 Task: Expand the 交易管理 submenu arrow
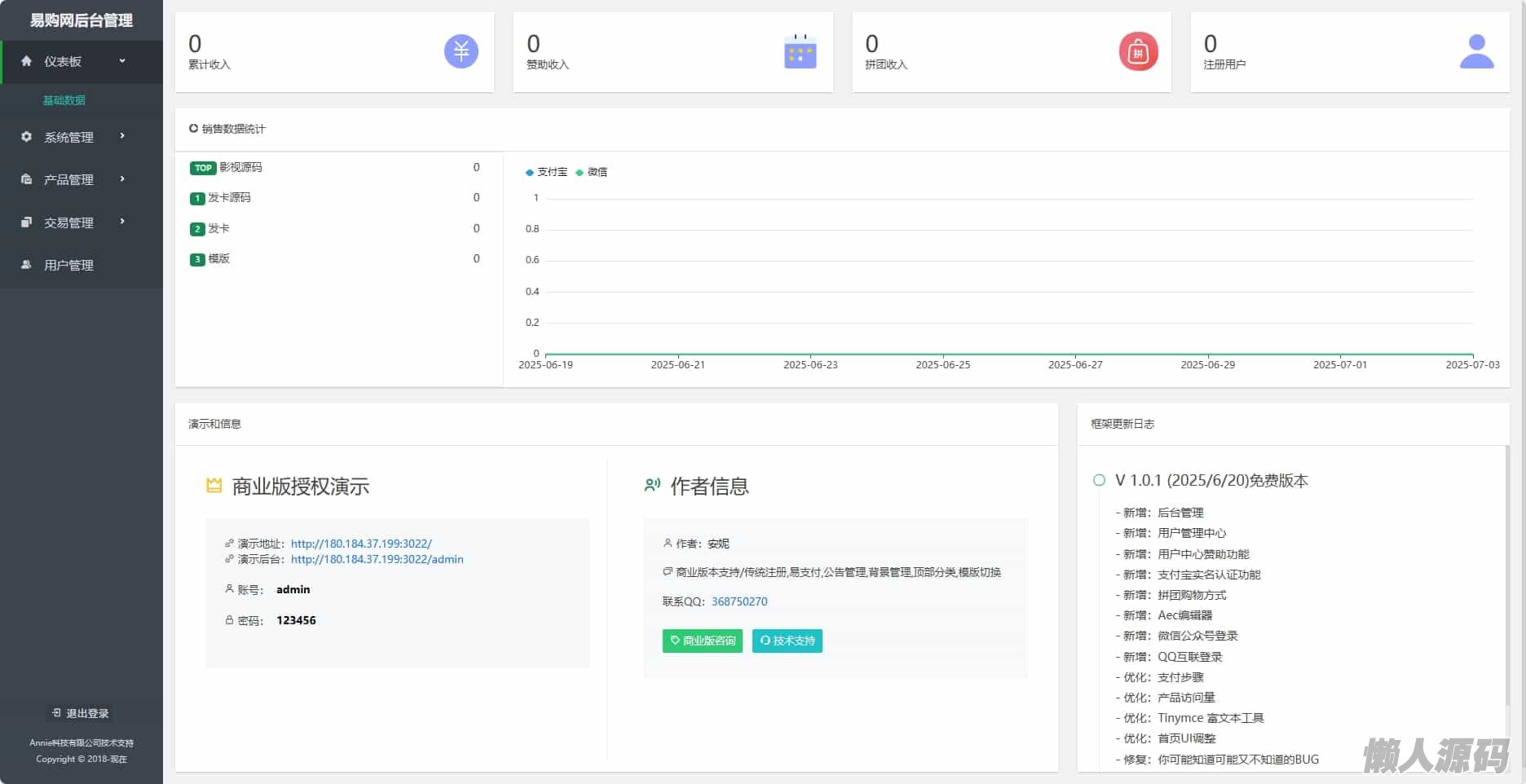click(x=122, y=222)
